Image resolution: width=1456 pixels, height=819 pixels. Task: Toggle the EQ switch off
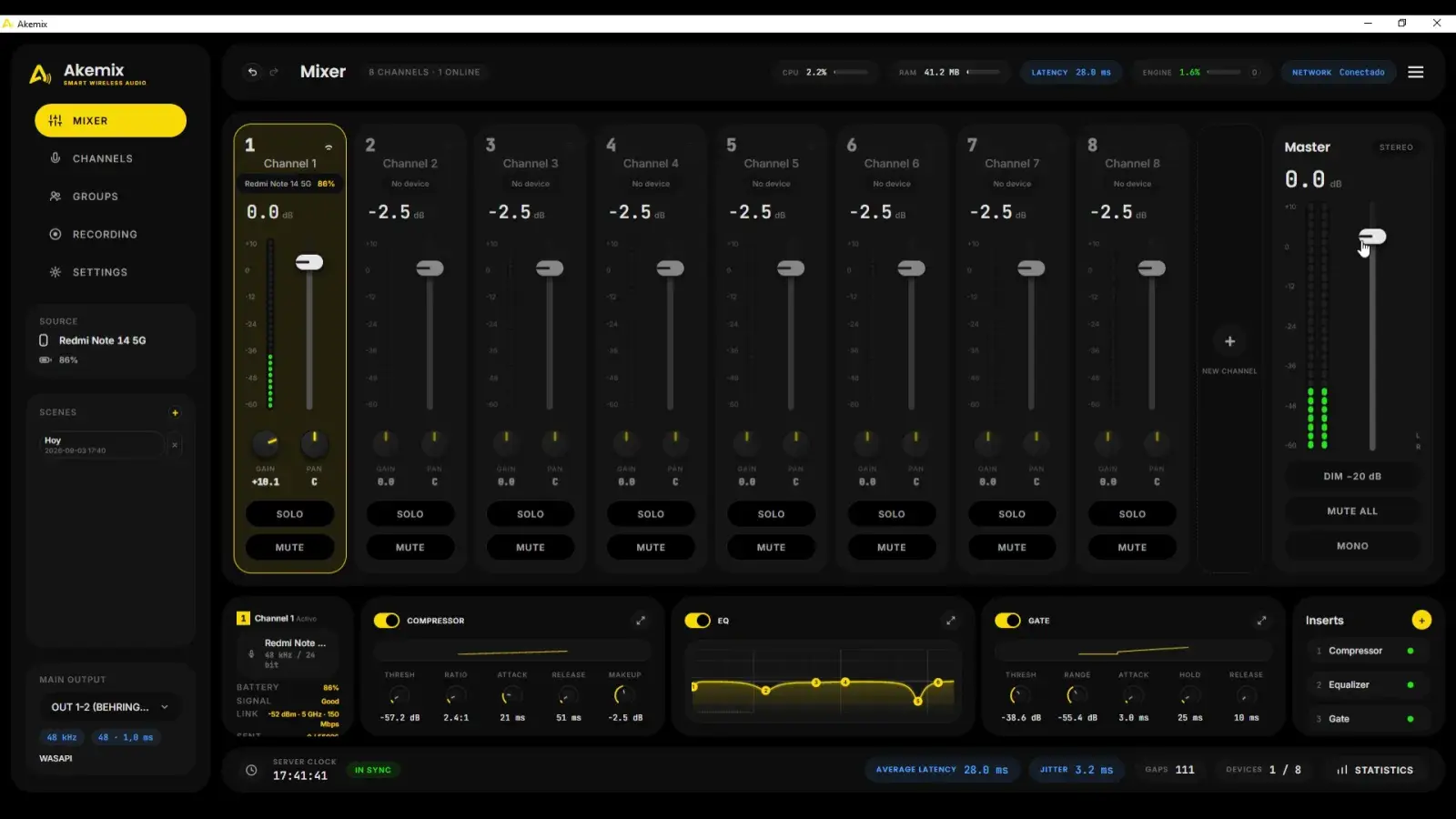[x=697, y=621]
